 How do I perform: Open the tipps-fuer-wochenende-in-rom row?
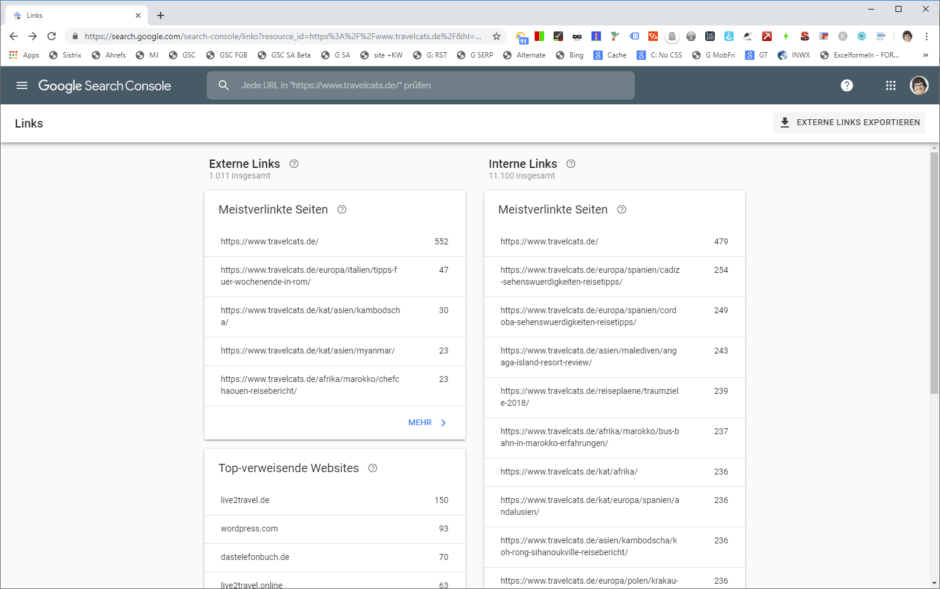tap(335, 276)
